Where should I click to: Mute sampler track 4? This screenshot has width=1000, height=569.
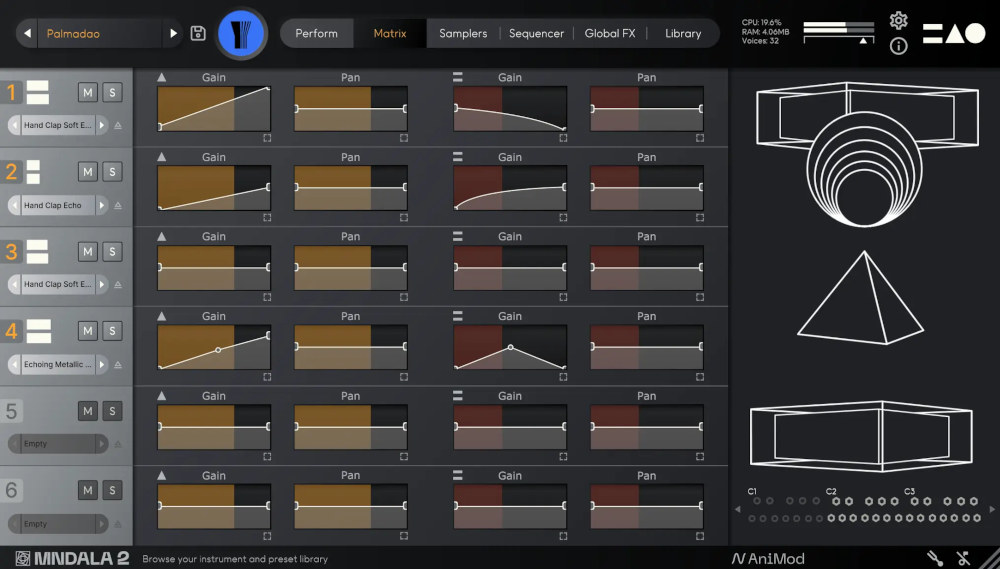pyautogui.click(x=88, y=331)
